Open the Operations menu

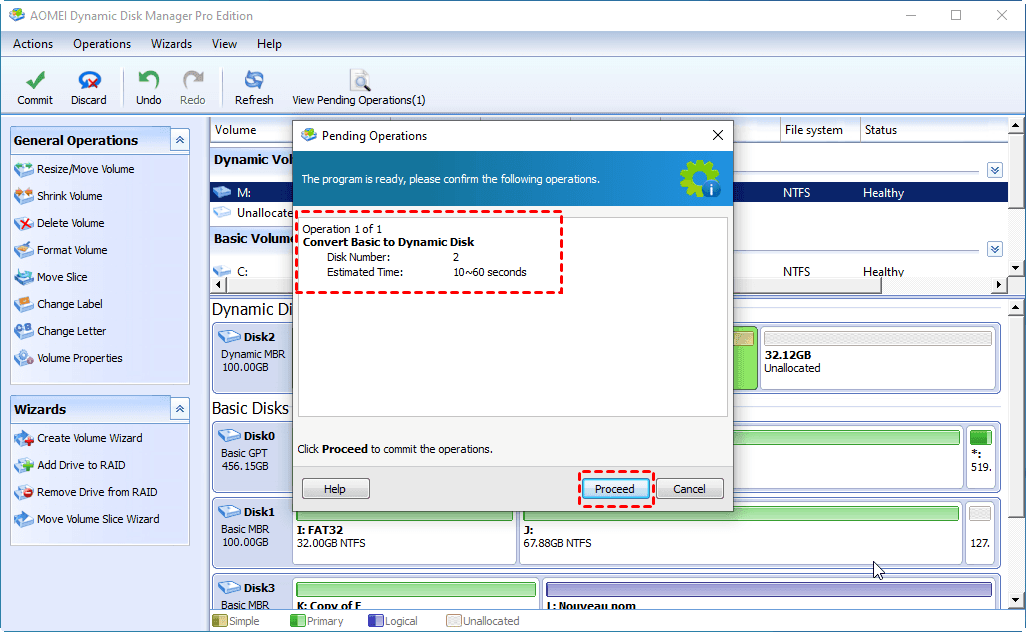102,44
